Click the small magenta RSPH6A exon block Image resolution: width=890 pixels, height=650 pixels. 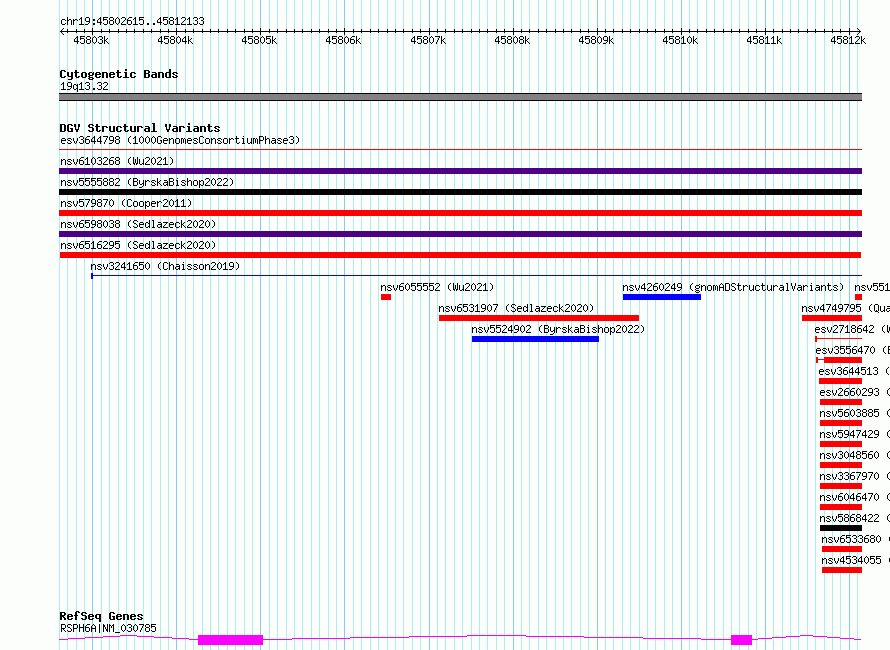(741, 640)
